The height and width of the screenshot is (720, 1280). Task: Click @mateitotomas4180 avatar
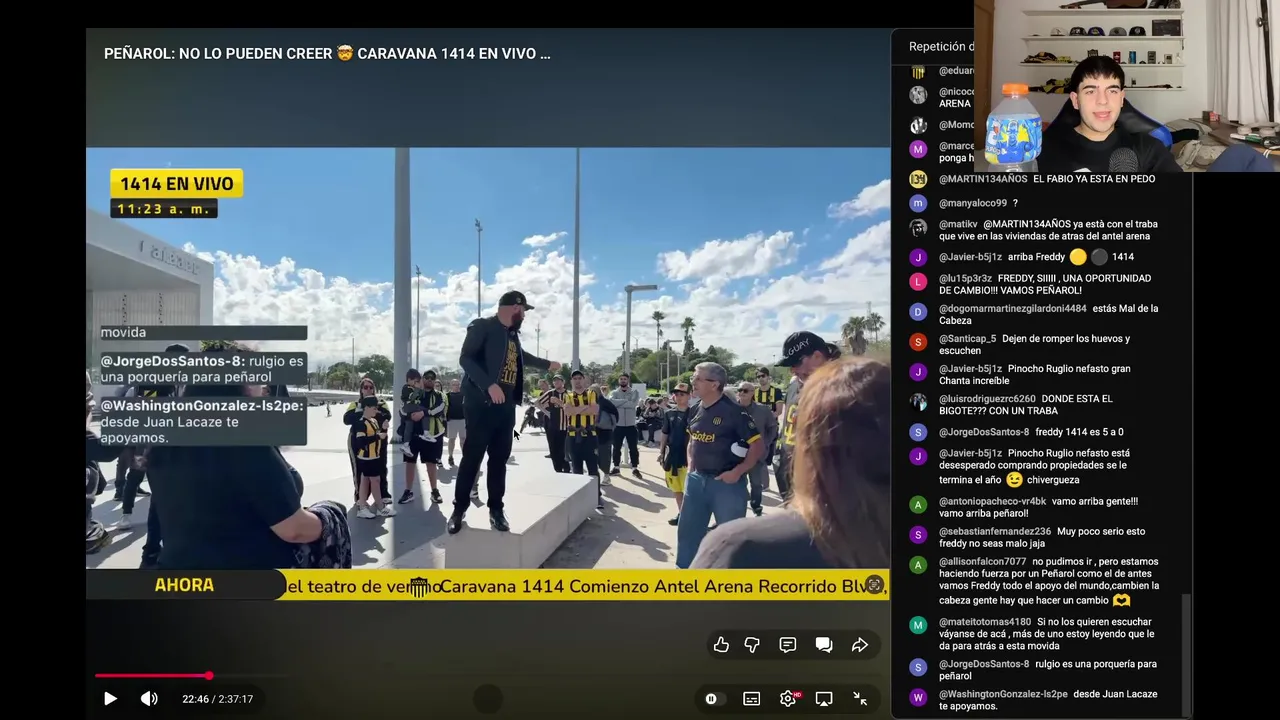point(918,625)
